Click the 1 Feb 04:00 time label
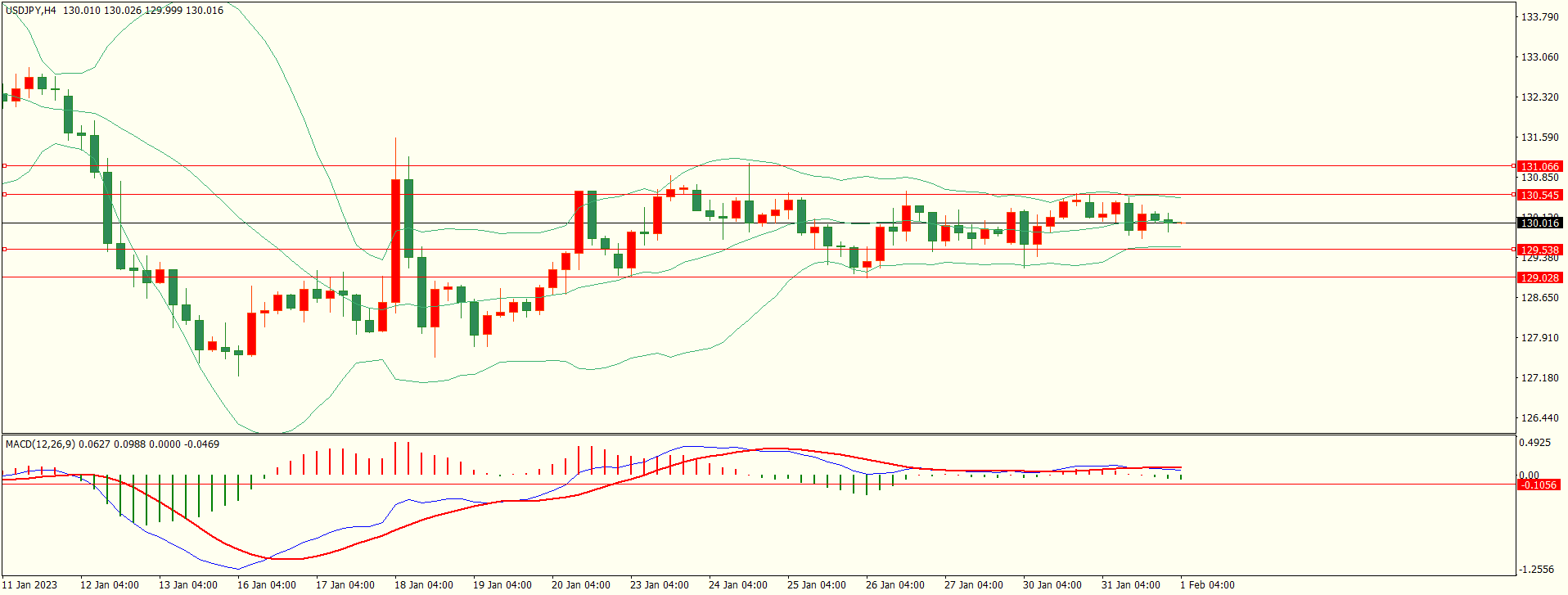1568x595 pixels. tap(1206, 584)
